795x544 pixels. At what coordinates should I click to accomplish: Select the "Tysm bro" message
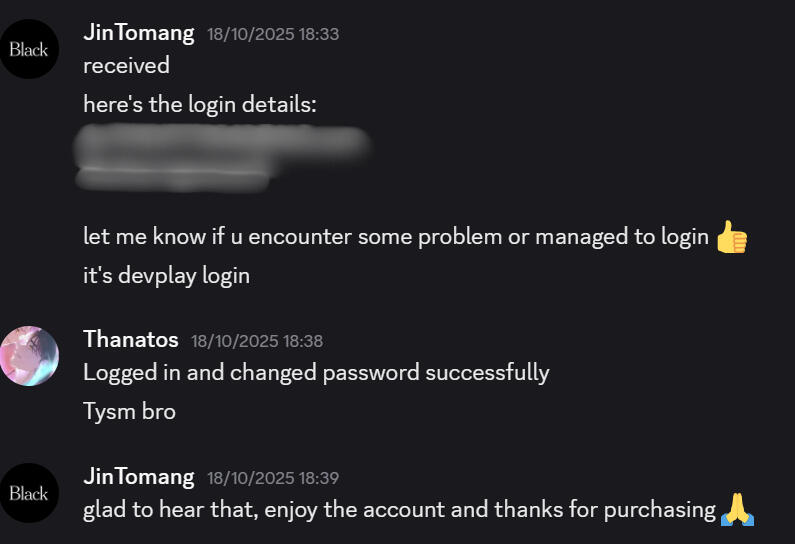pyautogui.click(x=129, y=411)
